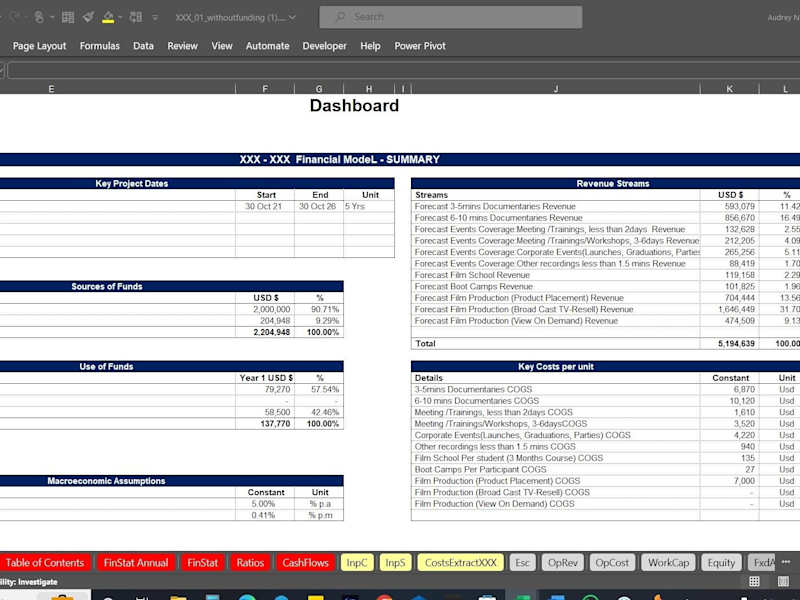Expand the XXX_01_withoutfunding file name dropdown

292,17
